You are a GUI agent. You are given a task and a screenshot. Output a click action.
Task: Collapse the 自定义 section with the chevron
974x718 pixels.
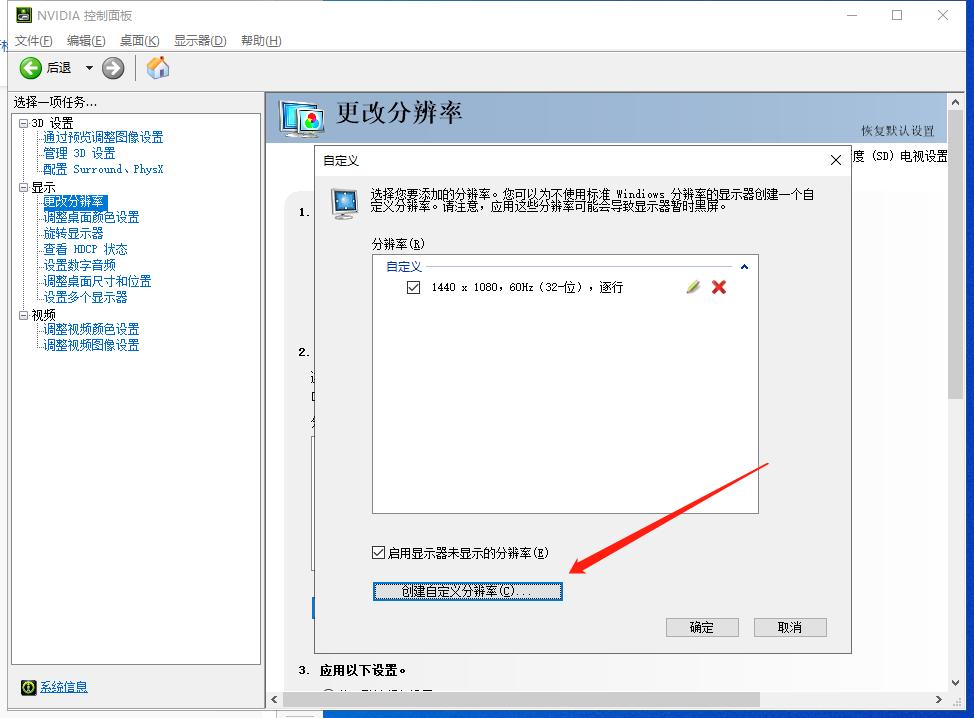click(744, 266)
